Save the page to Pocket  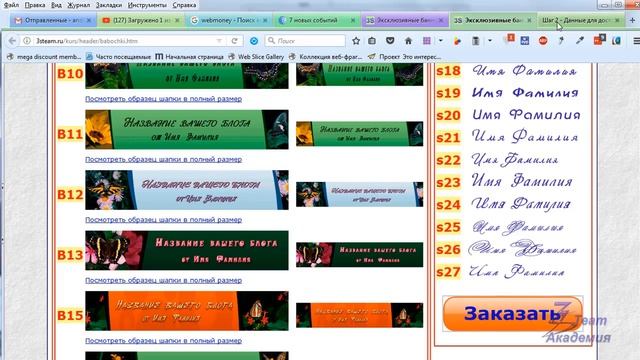tap(390, 41)
